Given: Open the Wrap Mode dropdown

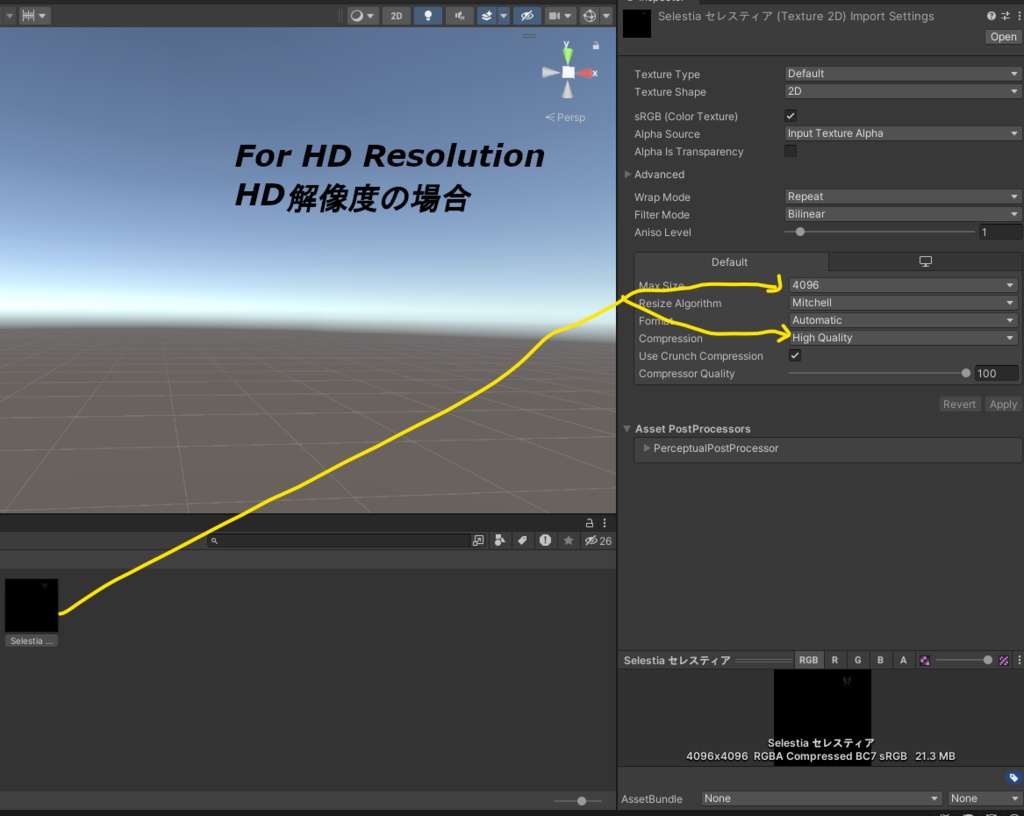Looking at the screenshot, I should point(903,196).
